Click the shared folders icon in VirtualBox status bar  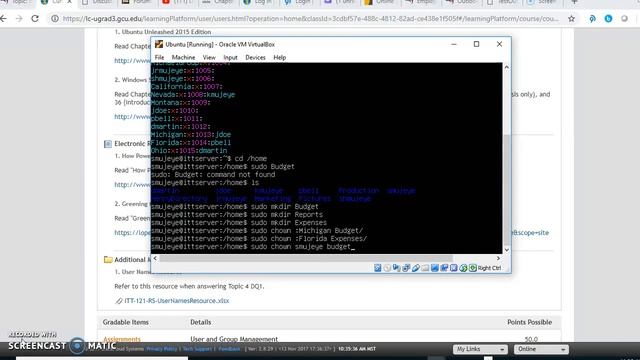pyautogui.click(x=425, y=268)
